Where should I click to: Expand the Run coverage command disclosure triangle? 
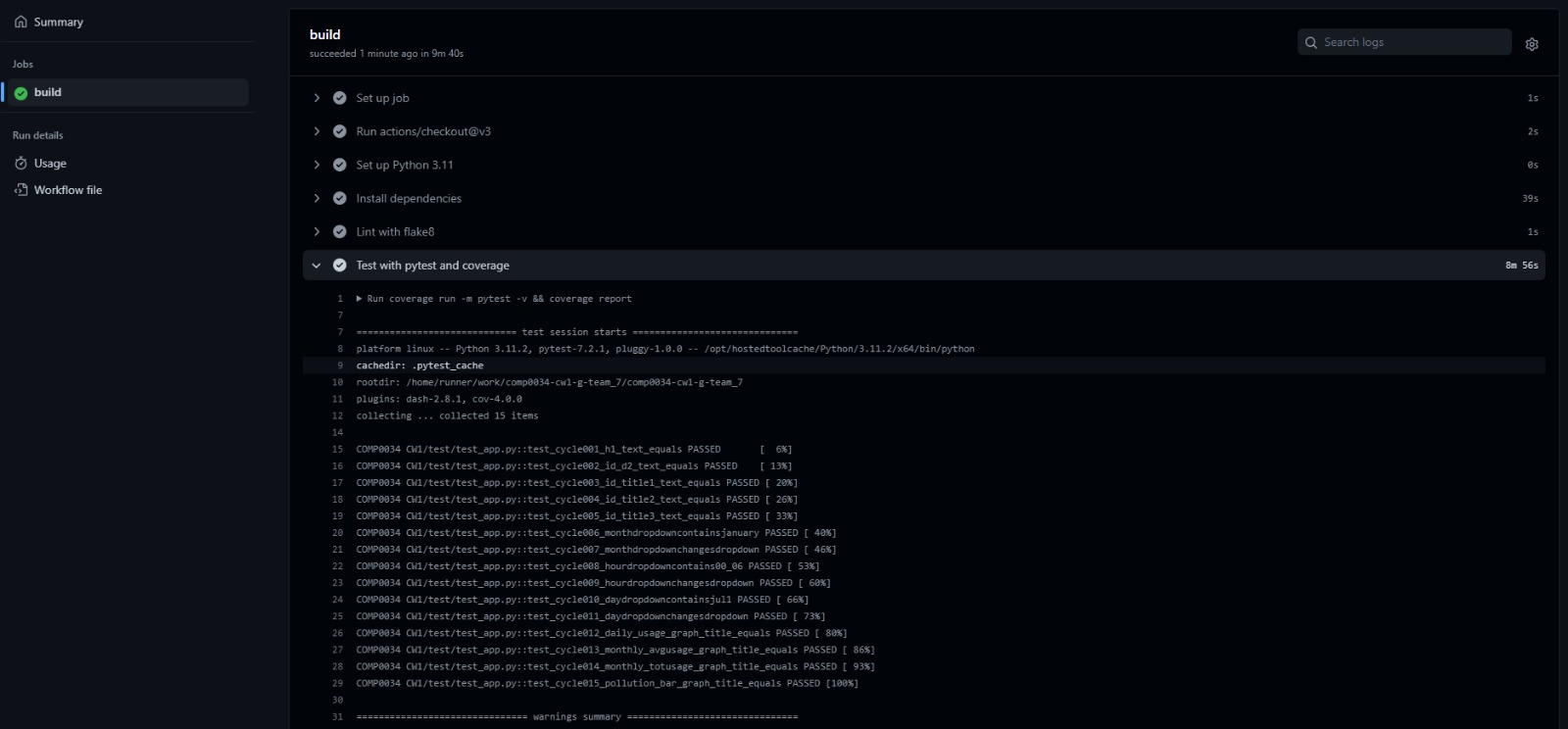(360, 299)
